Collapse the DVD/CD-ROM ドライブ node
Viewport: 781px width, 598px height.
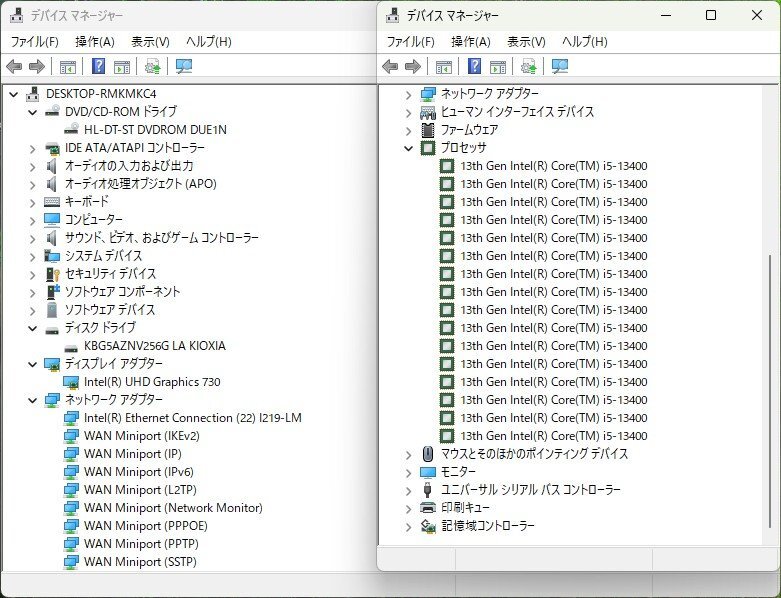(x=33, y=112)
